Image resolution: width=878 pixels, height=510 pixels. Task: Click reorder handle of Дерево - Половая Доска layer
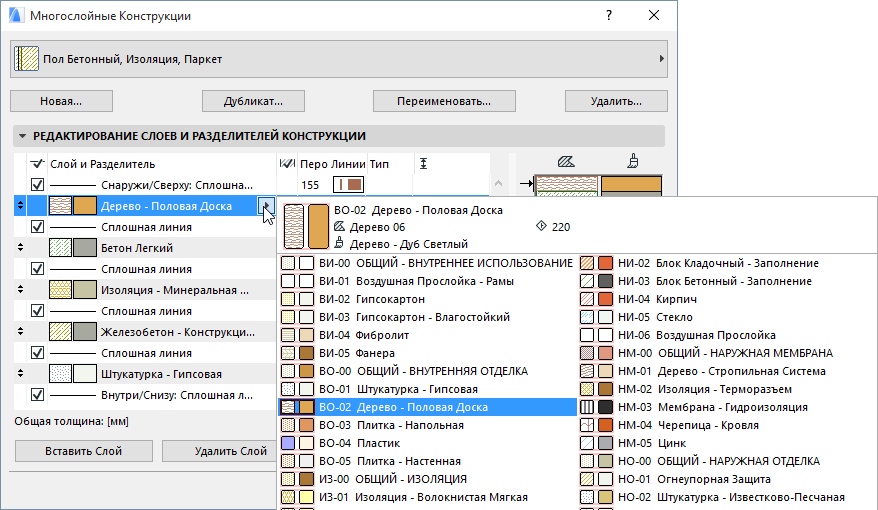(20, 206)
